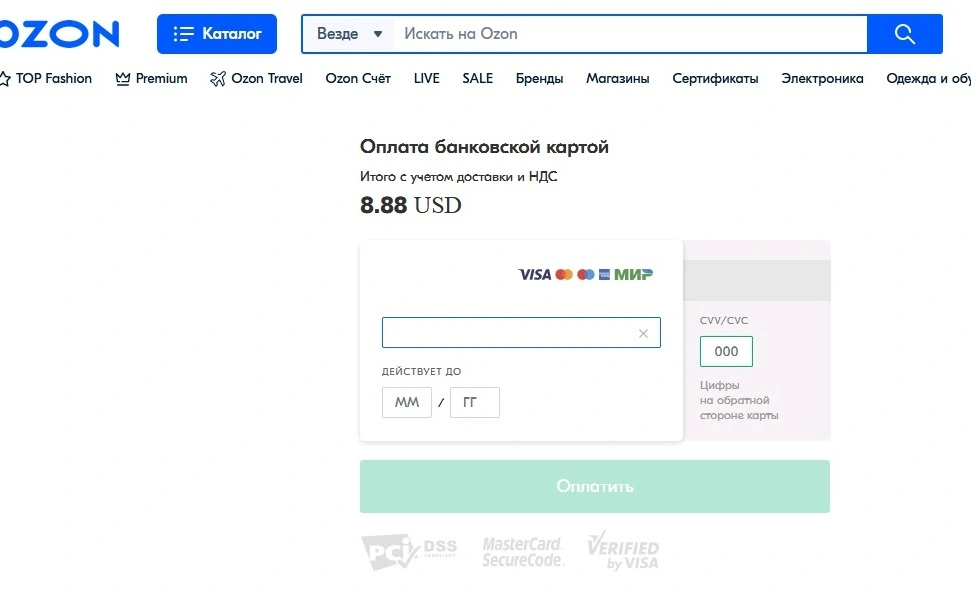Viewport: 971px width, 589px height.
Task: Click the TOP Fashion star icon
Action: coord(5,79)
